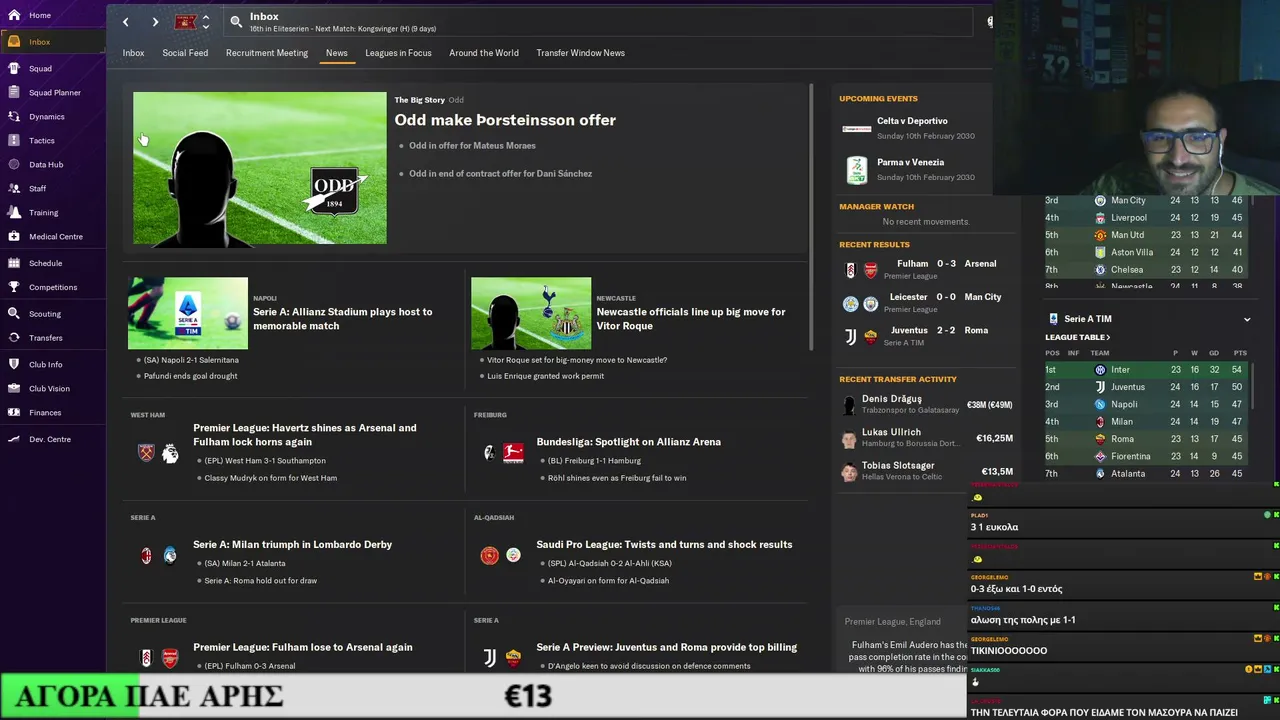Click Serie A TIM league logo in overlay
This screenshot has height=720, width=1280.
point(1053,319)
